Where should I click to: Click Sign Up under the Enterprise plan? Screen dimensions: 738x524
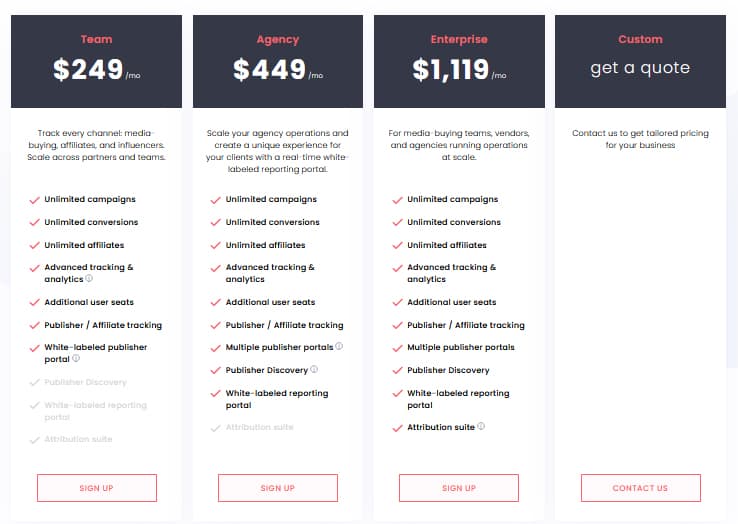click(x=459, y=488)
